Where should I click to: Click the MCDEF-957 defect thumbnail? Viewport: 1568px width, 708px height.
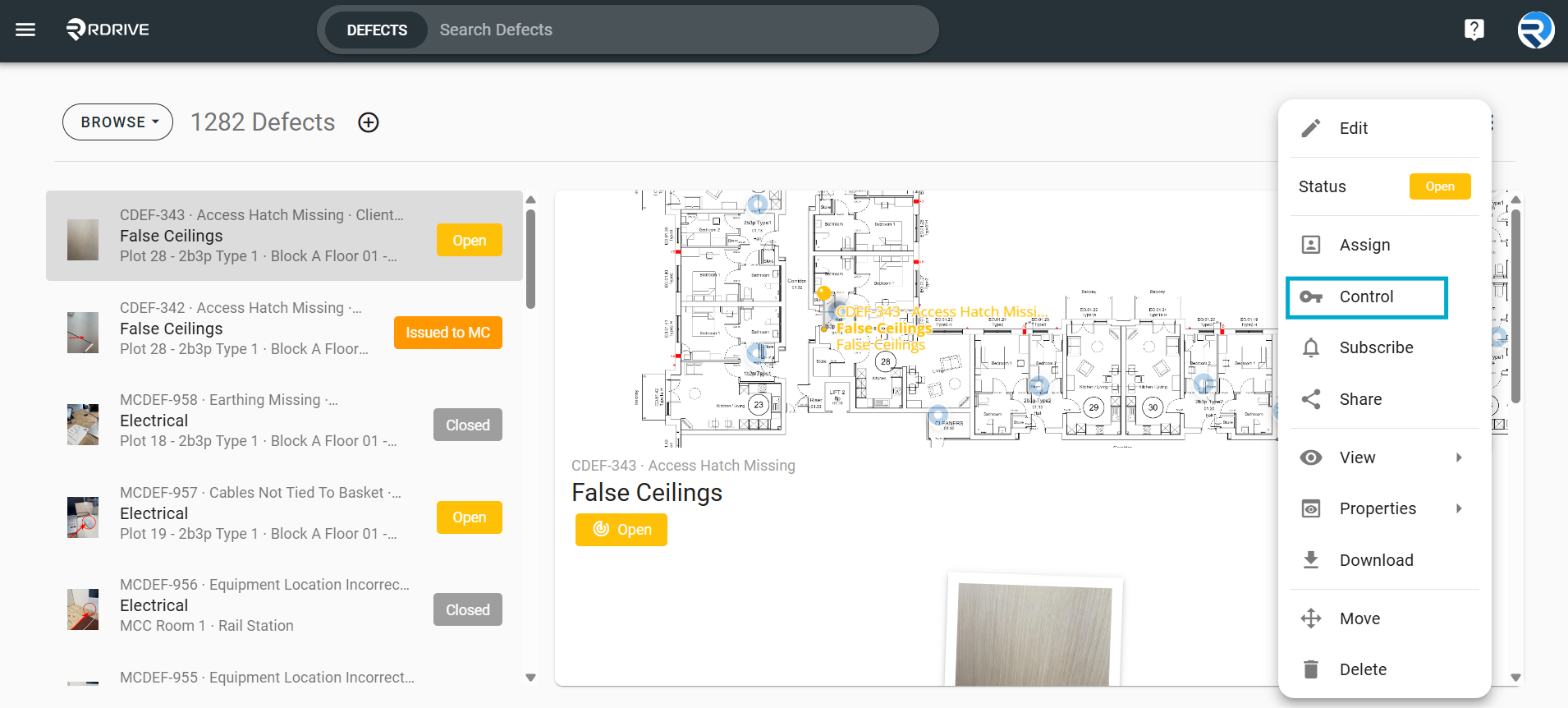[x=83, y=517]
